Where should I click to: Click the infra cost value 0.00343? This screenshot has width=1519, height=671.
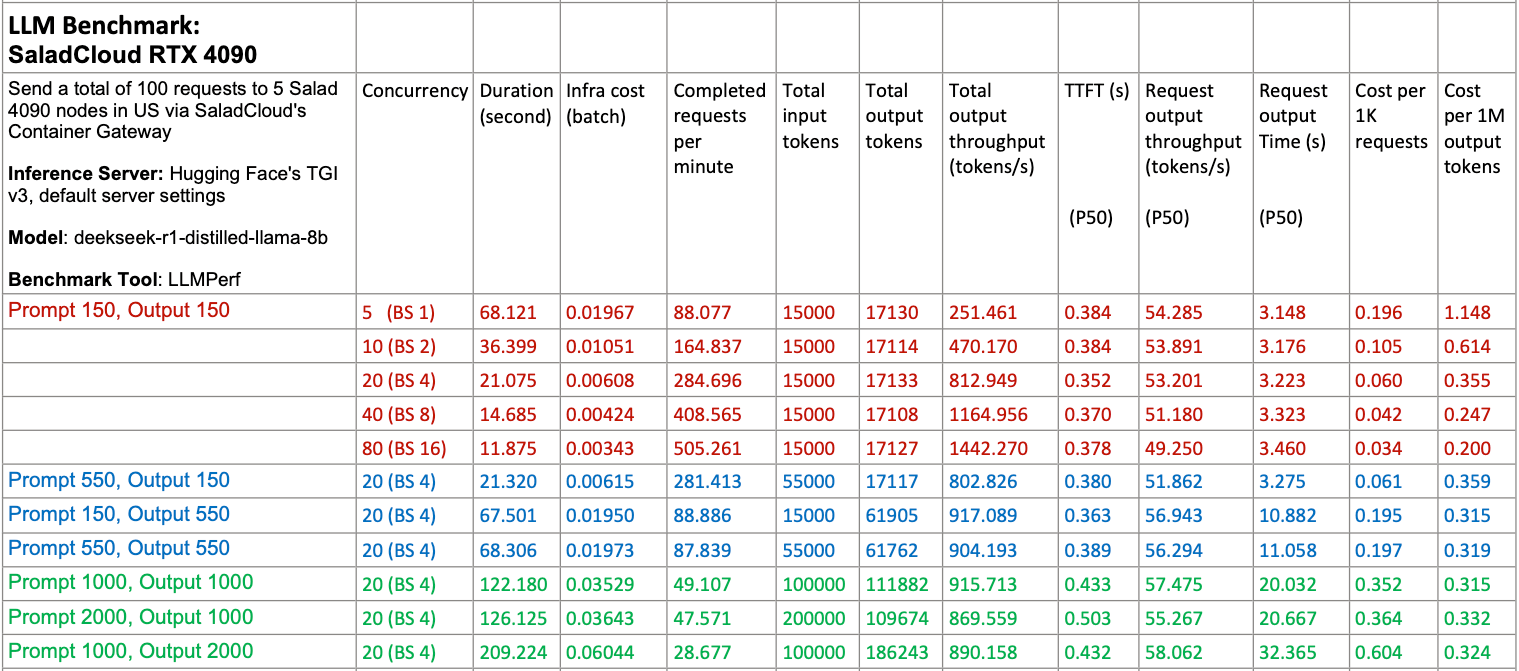600,449
